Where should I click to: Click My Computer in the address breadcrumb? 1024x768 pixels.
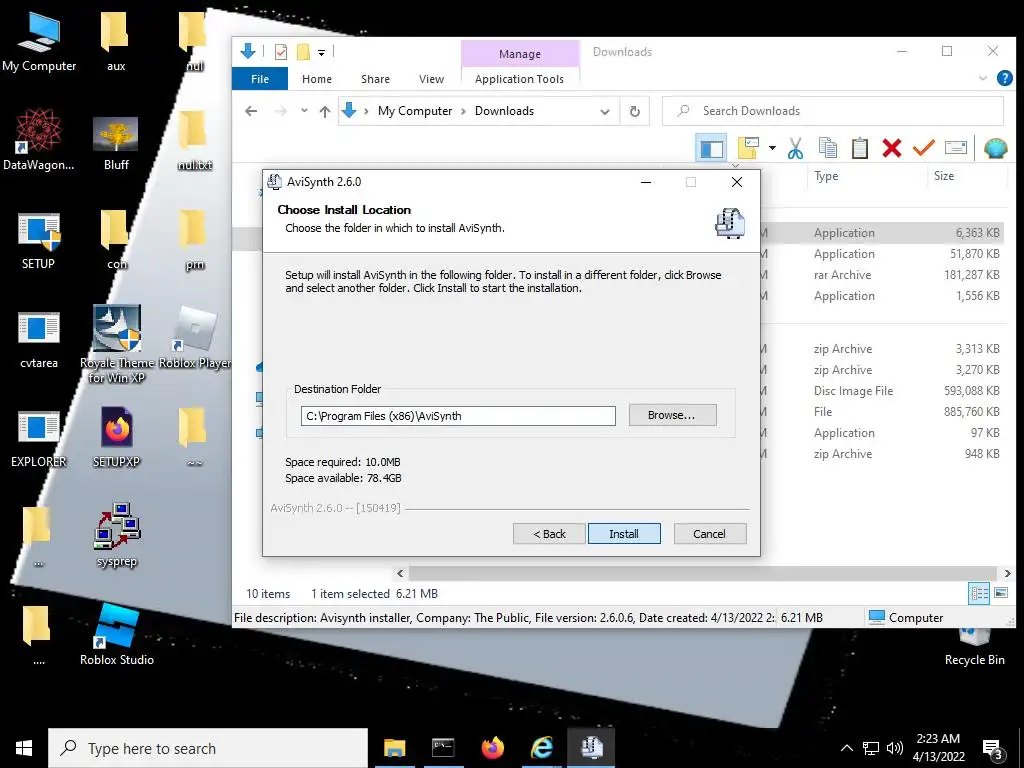tap(415, 111)
